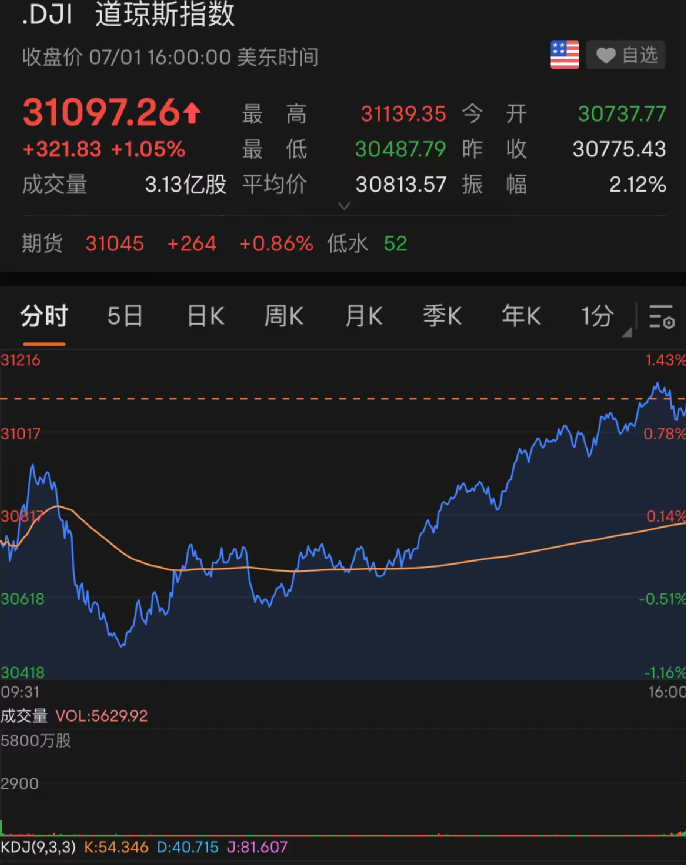Click the 最高 value 31139.35
686x865 pixels.
pyautogui.click(x=403, y=114)
